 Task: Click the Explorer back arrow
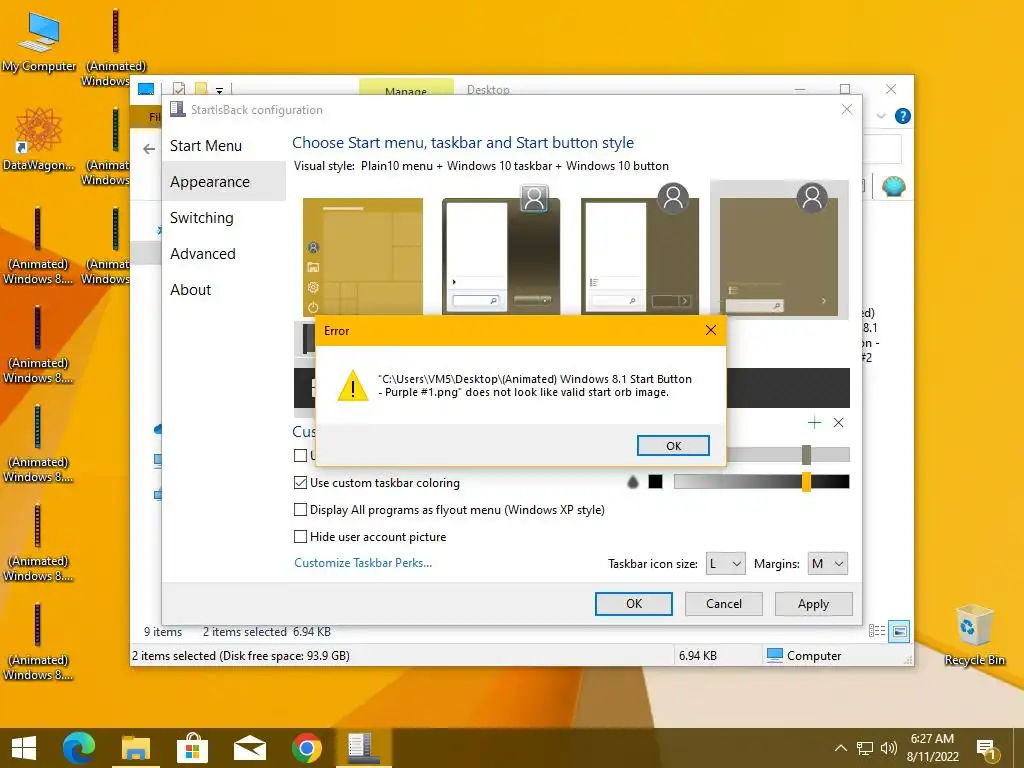tap(150, 149)
